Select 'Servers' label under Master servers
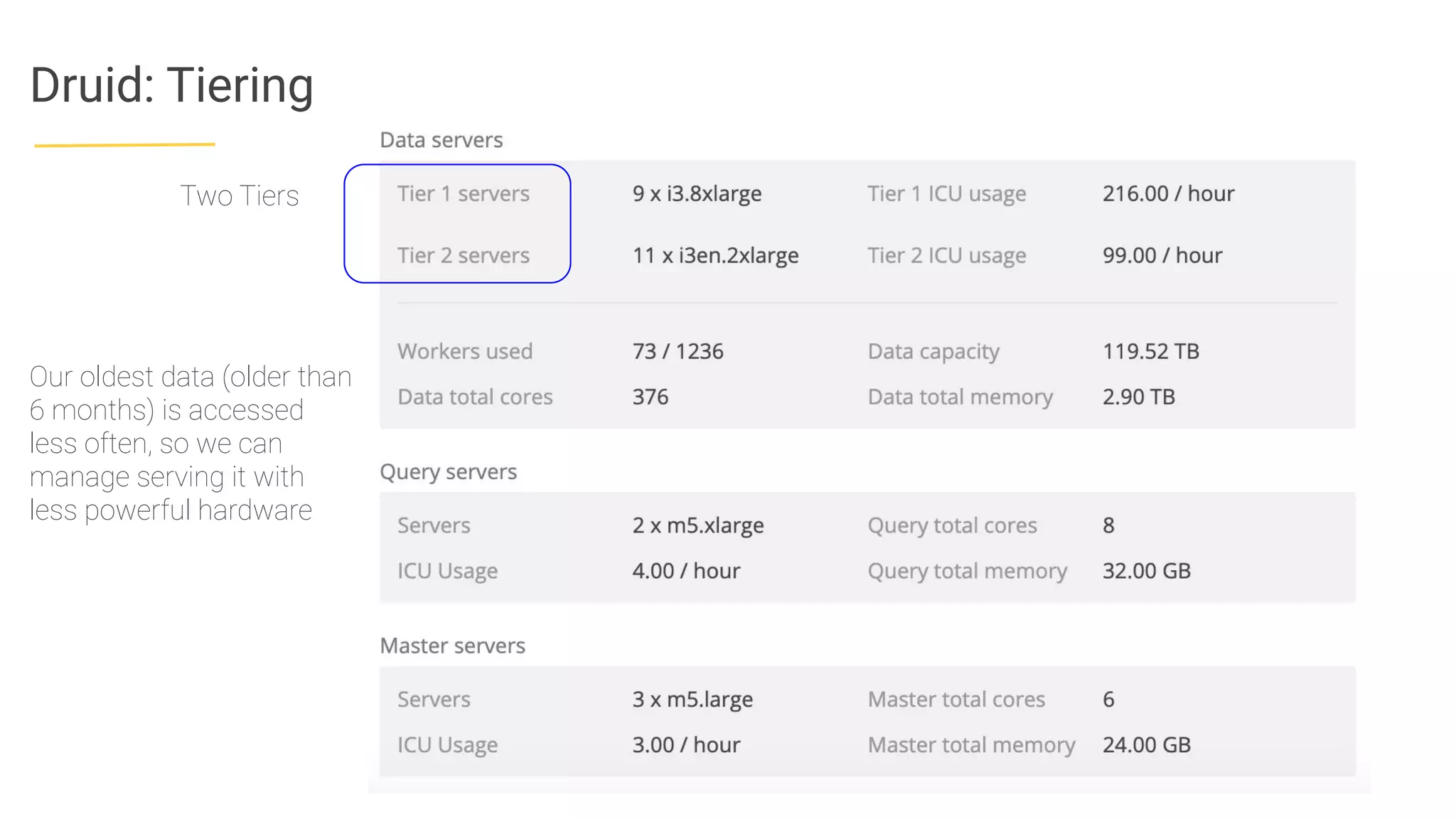 pos(434,700)
